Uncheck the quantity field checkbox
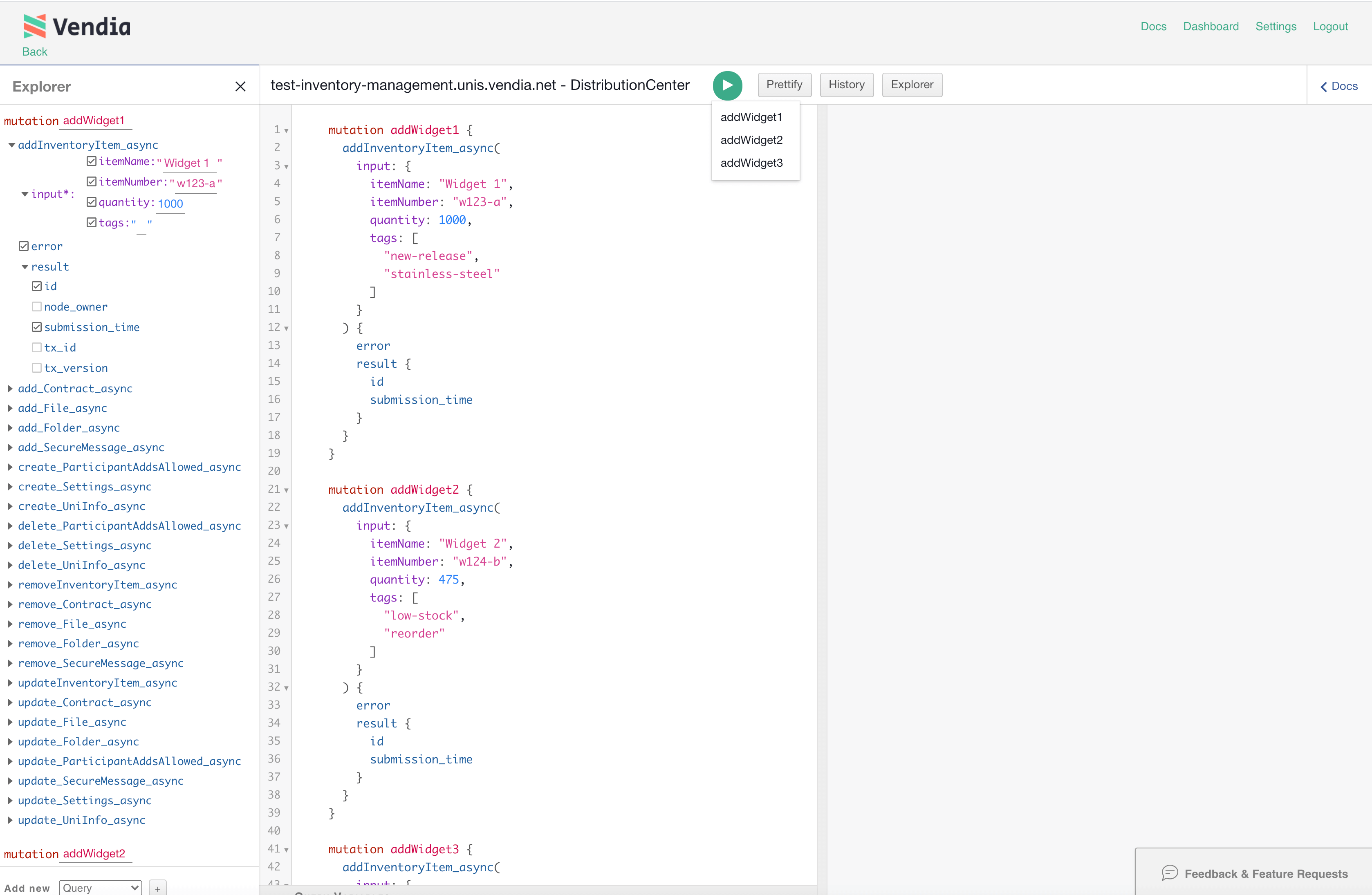 [x=91, y=202]
